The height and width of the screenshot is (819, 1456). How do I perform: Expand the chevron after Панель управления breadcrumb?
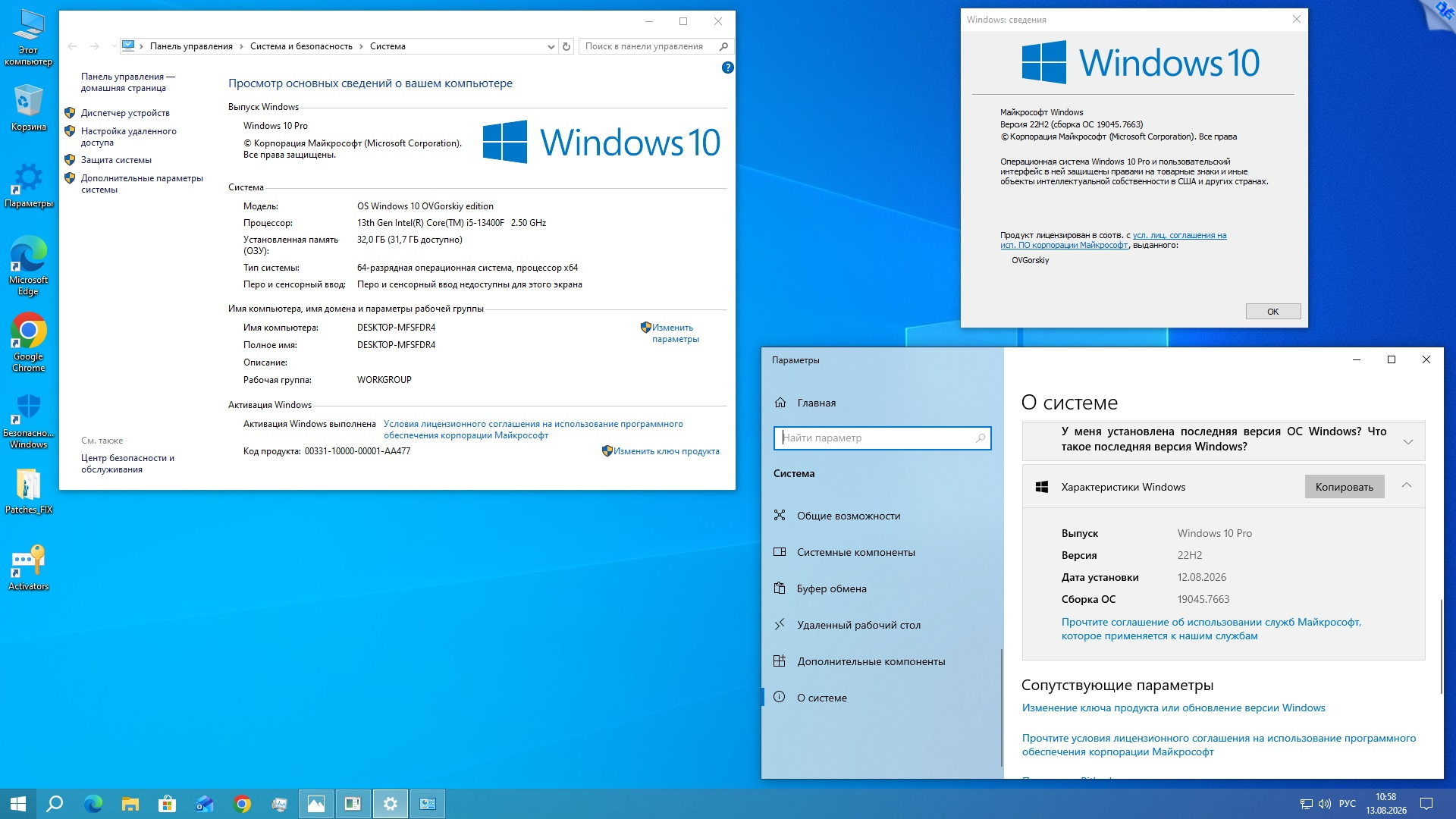tap(242, 46)
